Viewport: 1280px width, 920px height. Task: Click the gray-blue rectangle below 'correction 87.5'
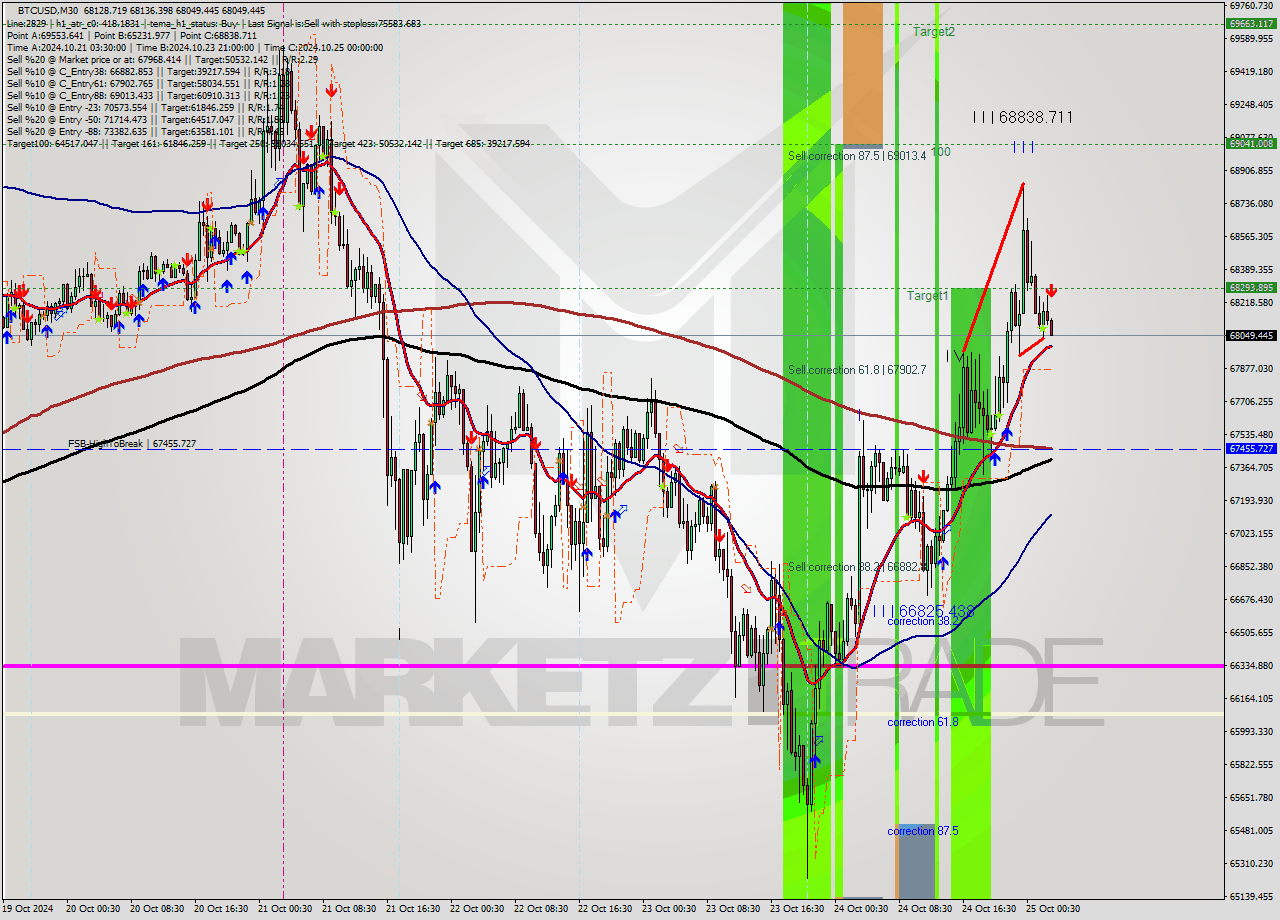(x=916, y=862)
